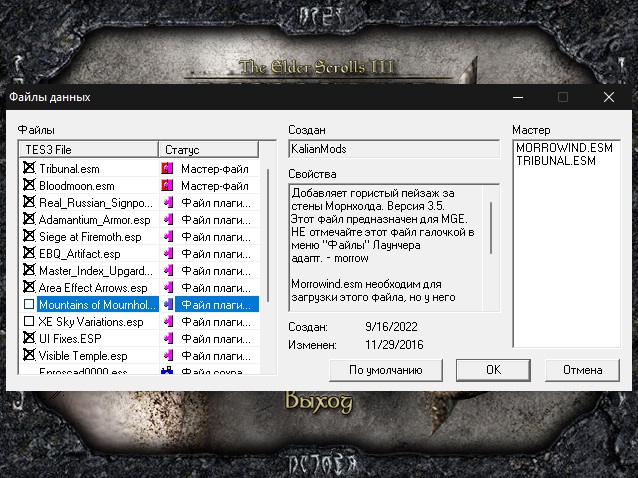This screenshot has width=638, height=478.
Task: Select EBQ_Artifact.esp file name
Action: (80, 254)
